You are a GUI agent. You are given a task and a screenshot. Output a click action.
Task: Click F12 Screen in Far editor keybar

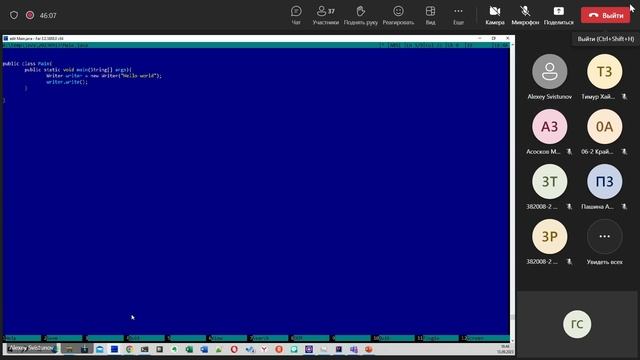click(x=485, y=338)
